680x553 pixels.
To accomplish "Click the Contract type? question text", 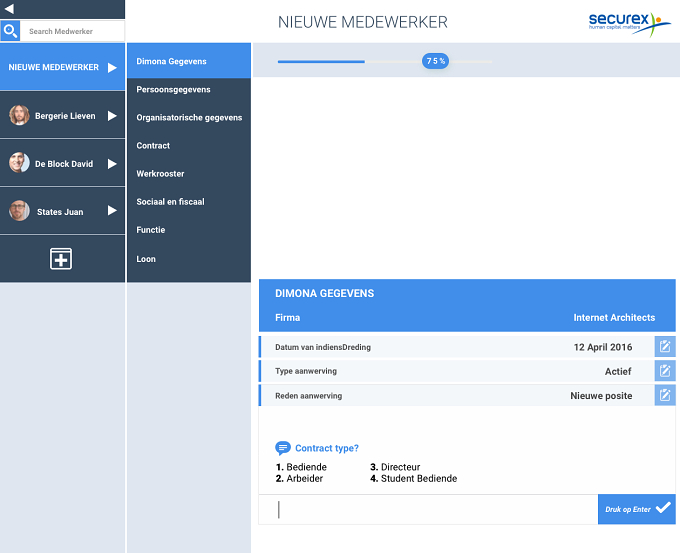I will click(x=327, y=448).
